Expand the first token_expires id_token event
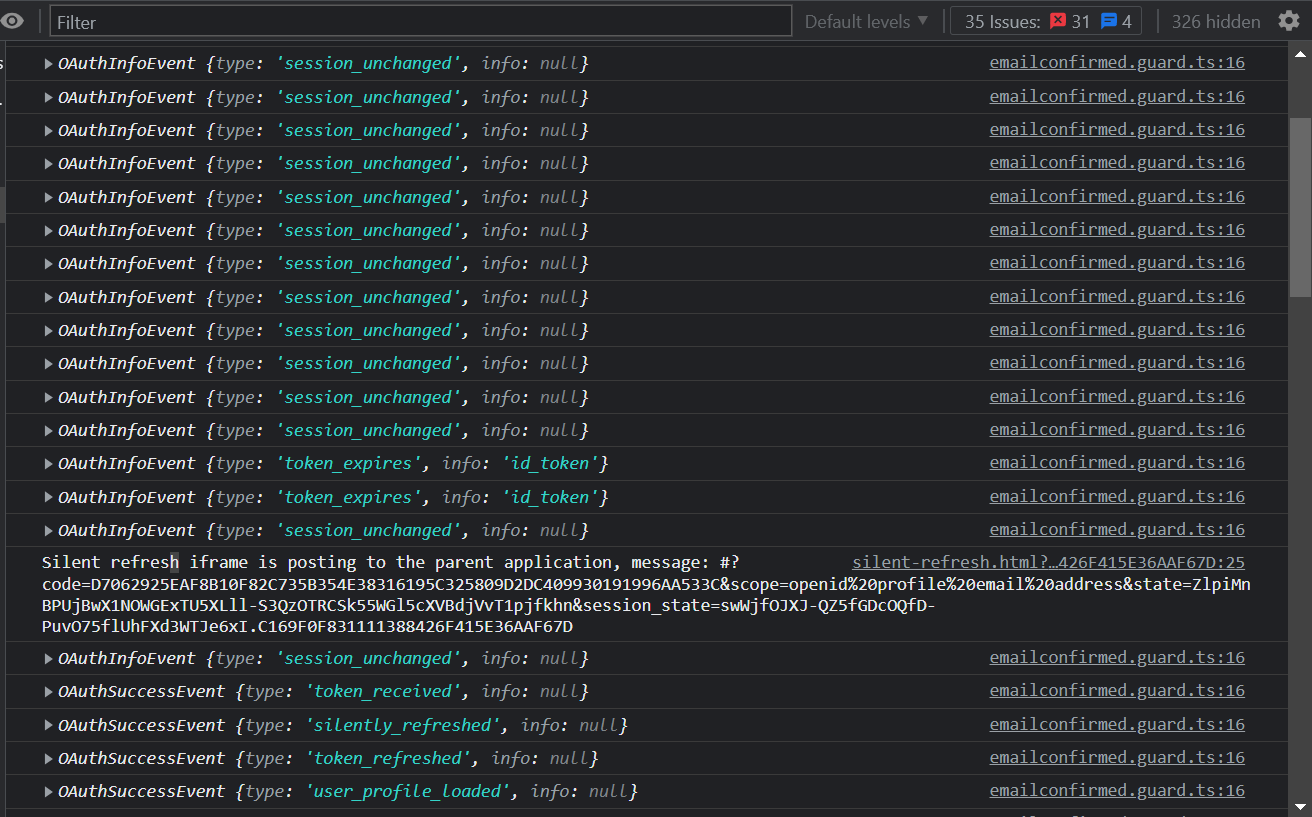1312x817 pixels. [47, 463]
